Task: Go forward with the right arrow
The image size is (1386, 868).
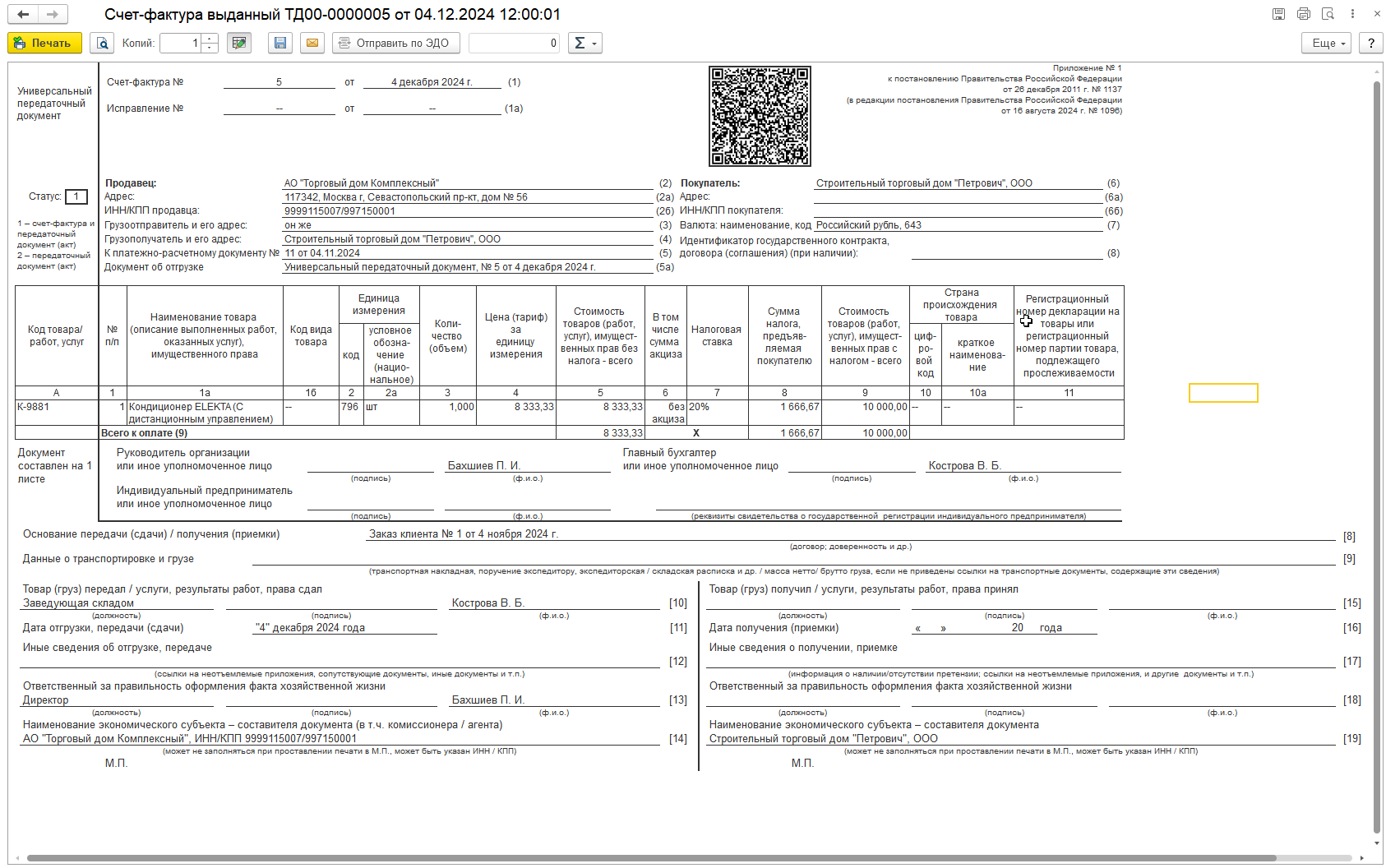Action: (53, 14)
